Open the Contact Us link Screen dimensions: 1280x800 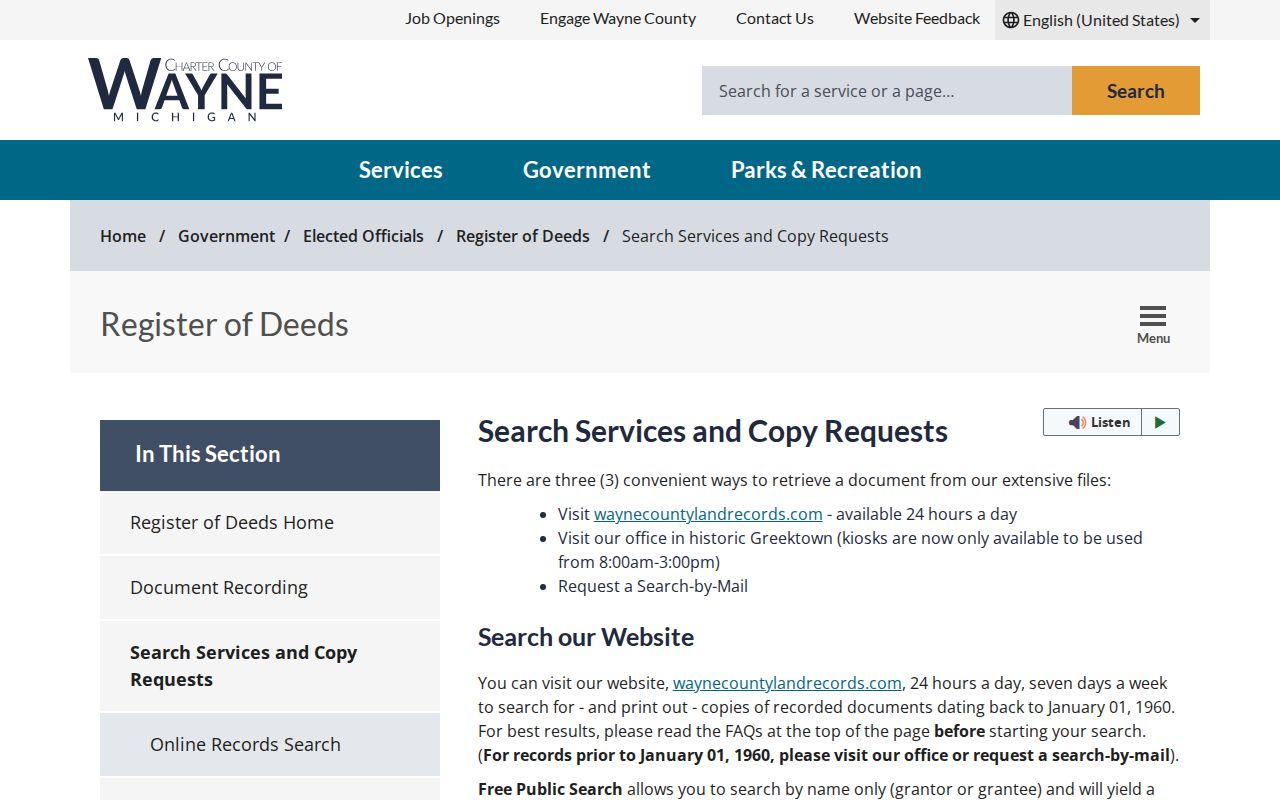coord(775,19)
